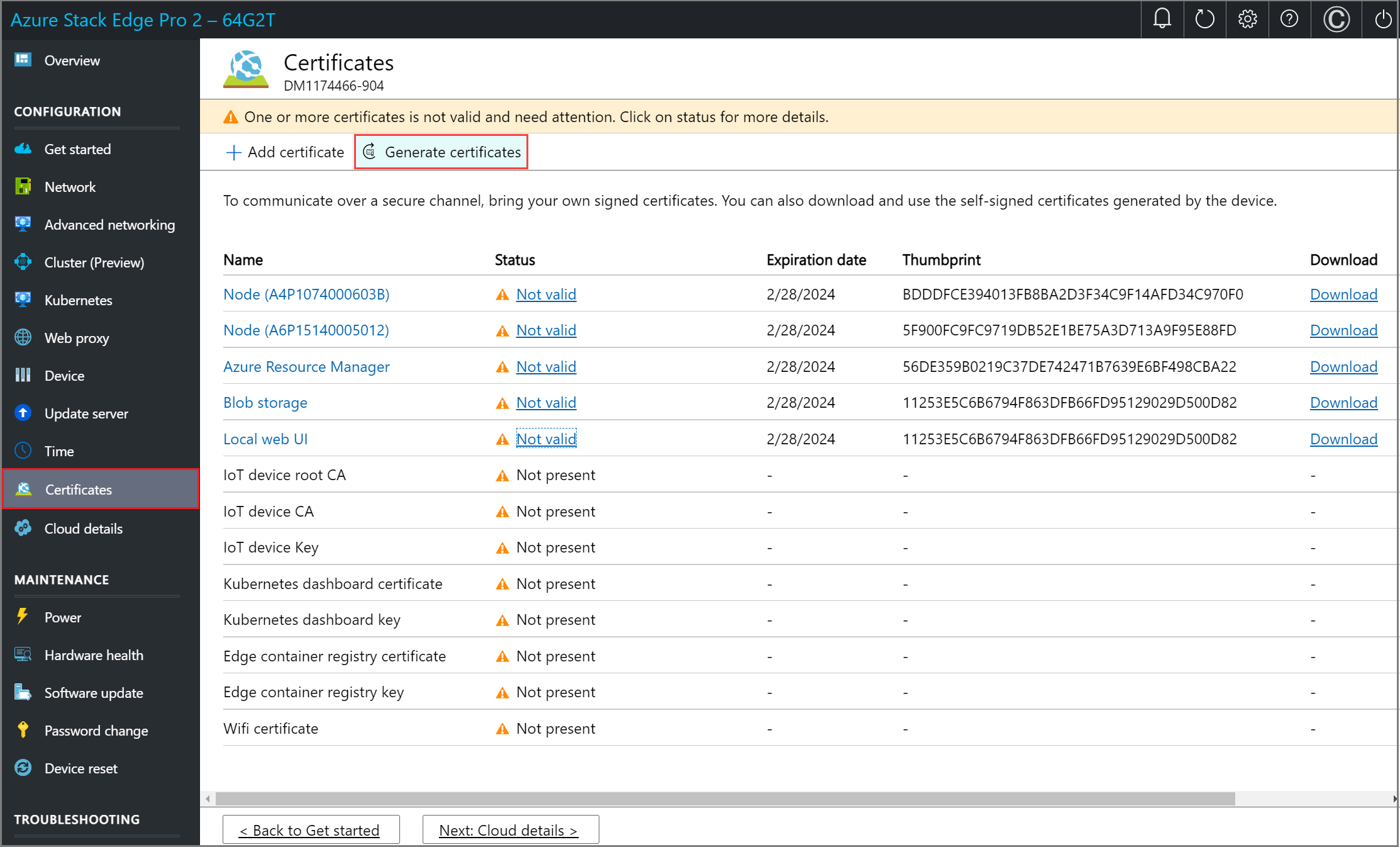
Task: Click the notification bell icon
Action: click(1161, 18)
